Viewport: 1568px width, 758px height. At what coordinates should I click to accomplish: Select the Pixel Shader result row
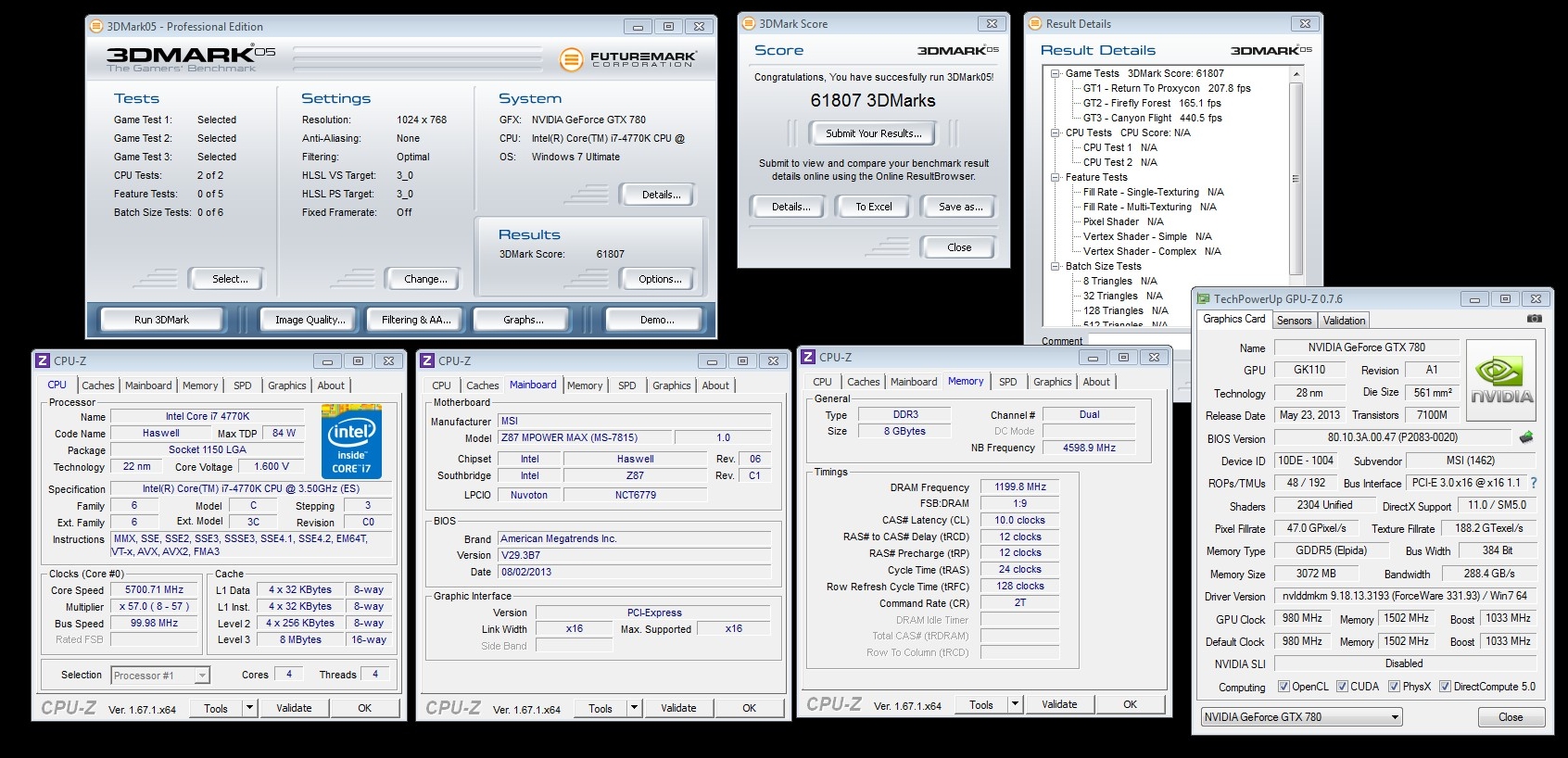tap(1123, 221)
